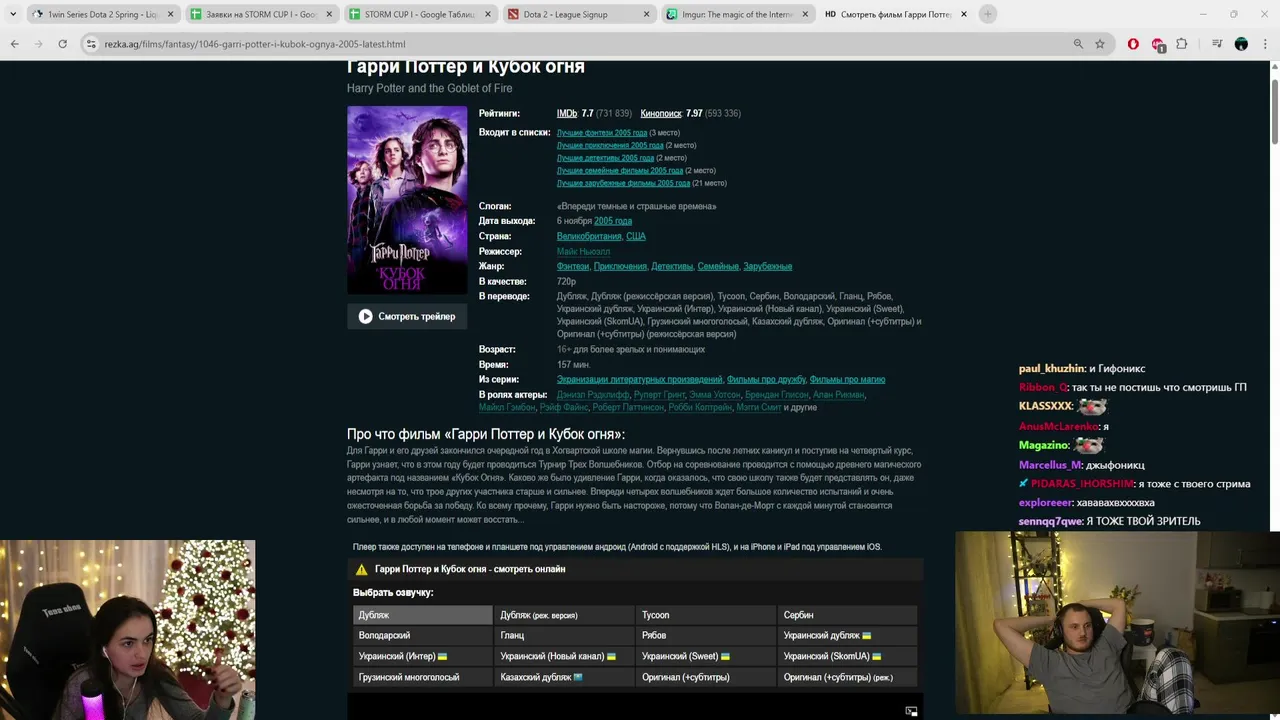Open the США country link
The height and width of the screenshot is (720, 1280).
636,236
